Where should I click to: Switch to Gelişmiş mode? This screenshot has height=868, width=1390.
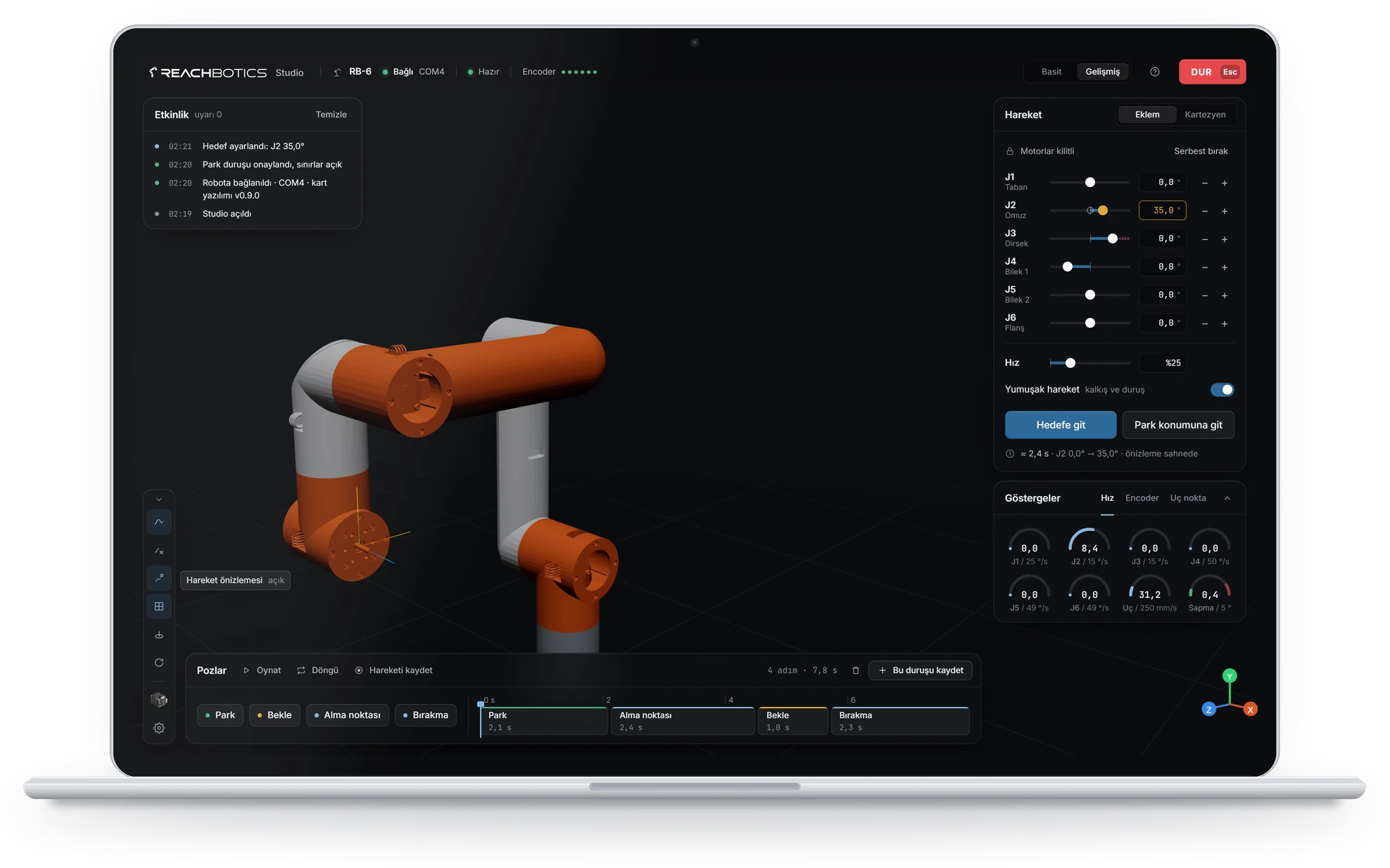pyautogui.click(x=1102, y=72)
